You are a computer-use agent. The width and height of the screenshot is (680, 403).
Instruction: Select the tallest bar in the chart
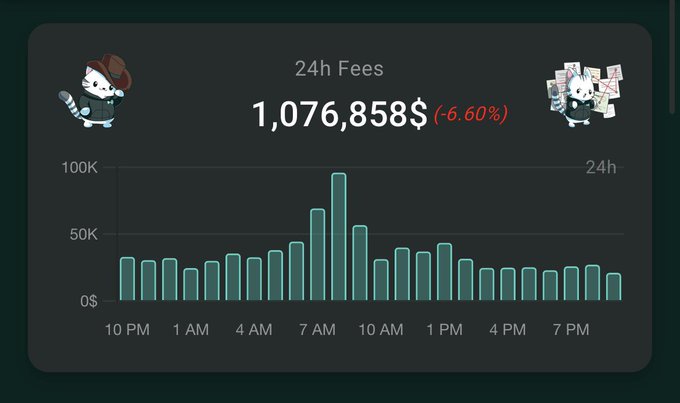click(x=339, y=236)
